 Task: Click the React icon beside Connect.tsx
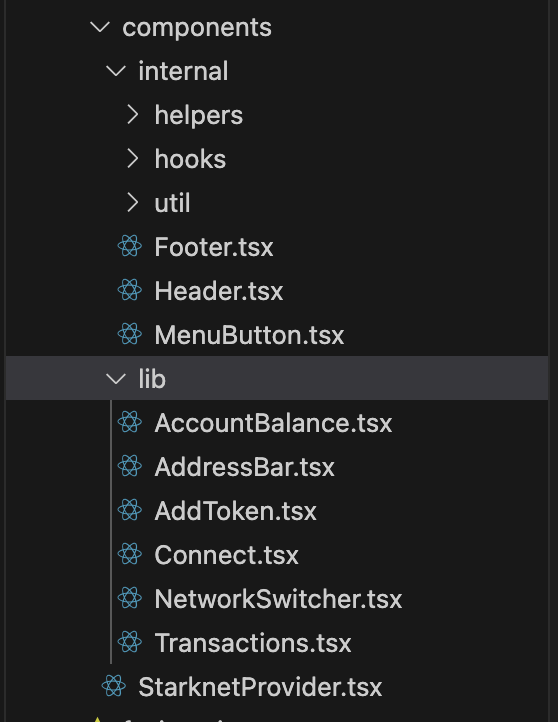point(130,554)
